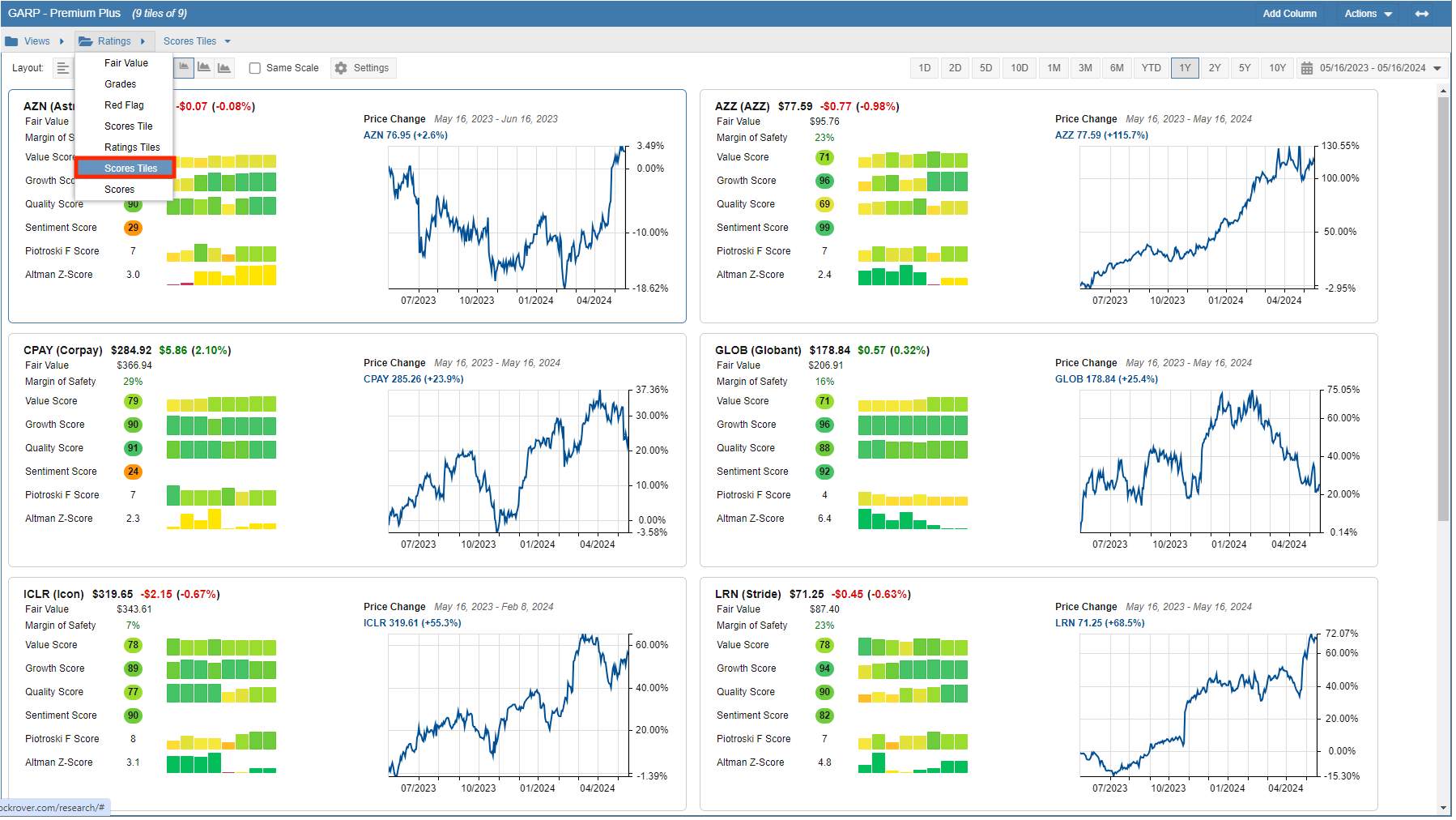Click the scrollbar up arrow
Screen dimensions: 1456x820
coord(1443,91)
